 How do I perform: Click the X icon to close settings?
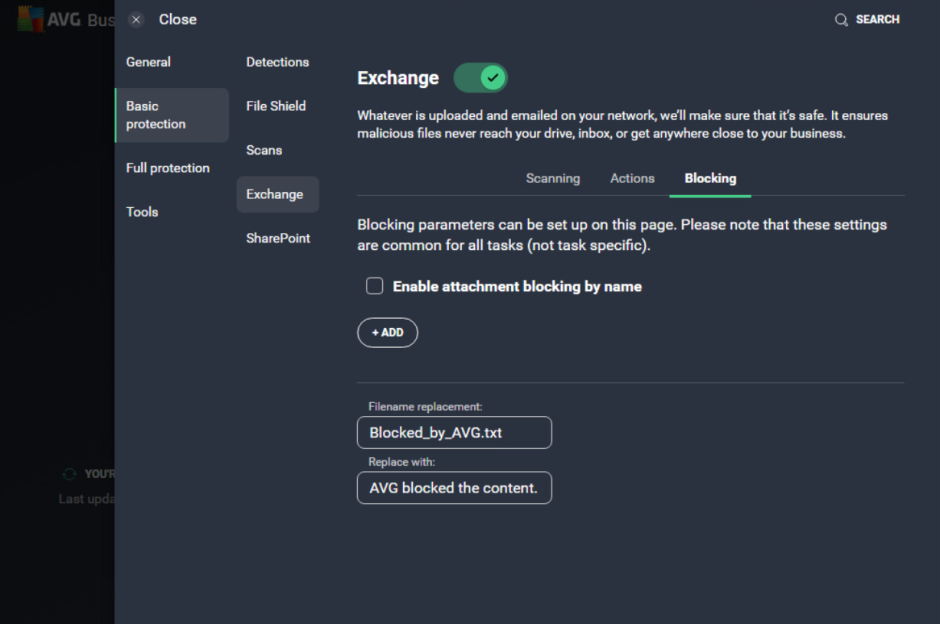[x=135, y=18]
